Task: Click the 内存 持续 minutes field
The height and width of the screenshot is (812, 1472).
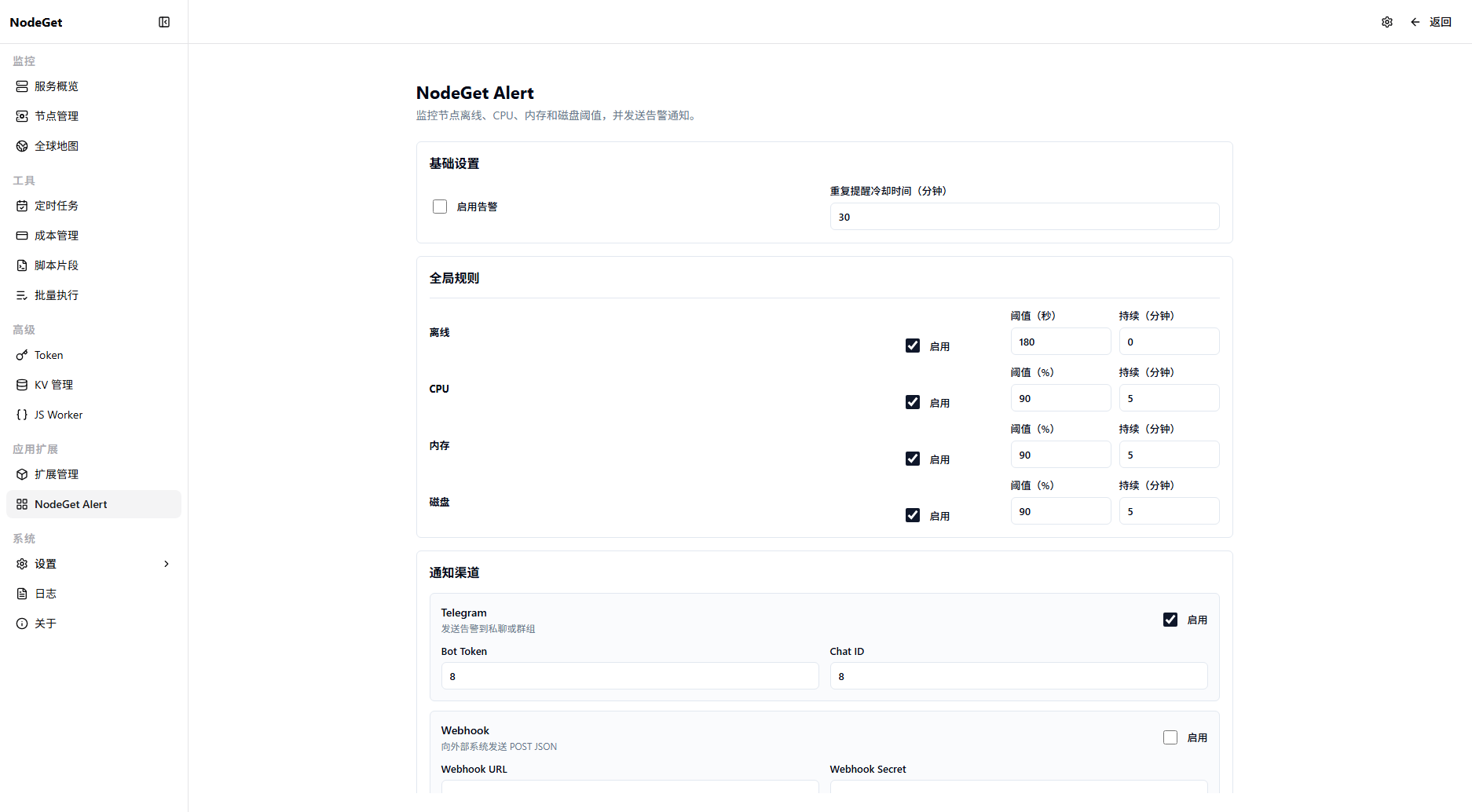Action: point(1169,455)
